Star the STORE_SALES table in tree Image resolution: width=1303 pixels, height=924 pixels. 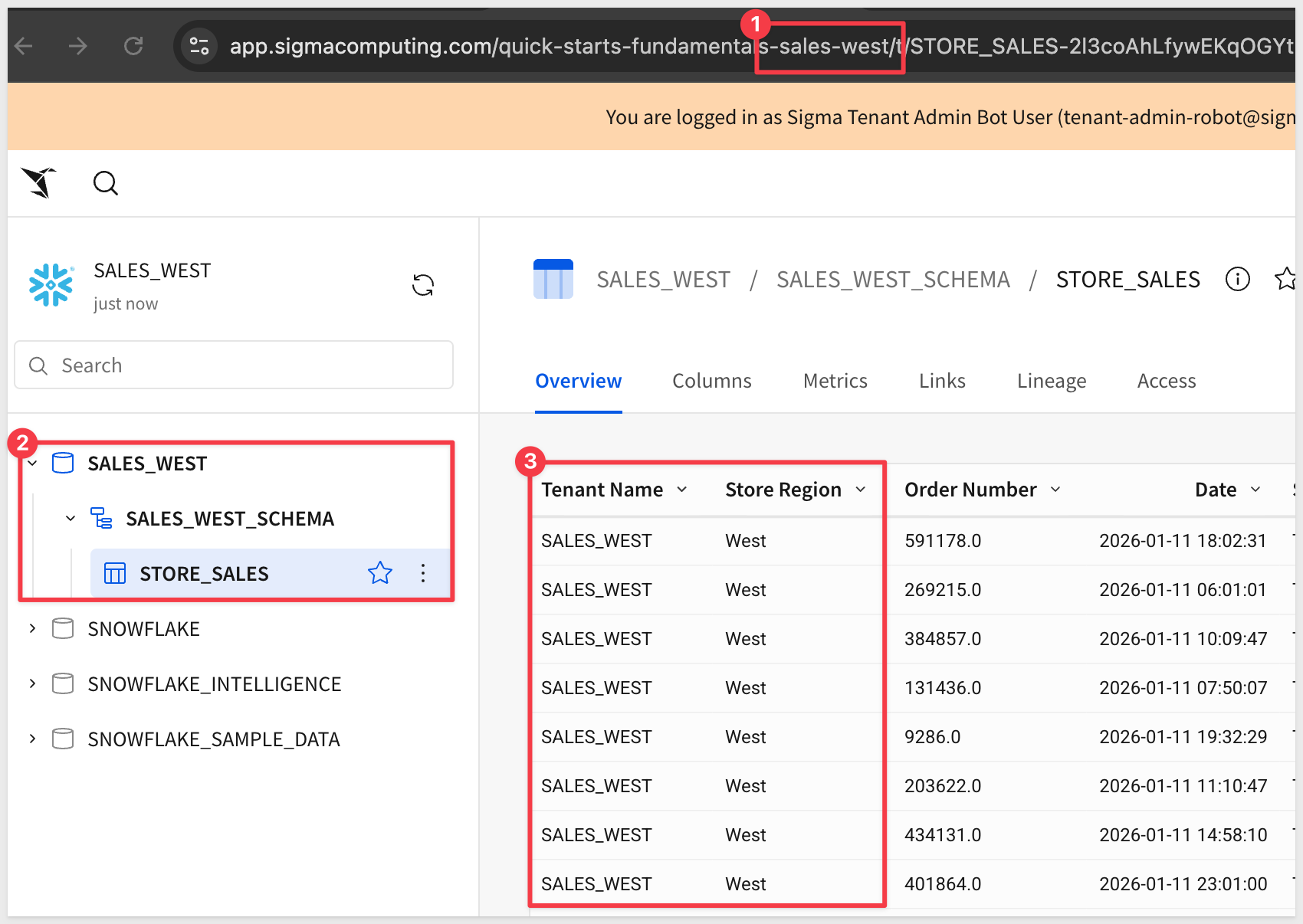[380, 573]
